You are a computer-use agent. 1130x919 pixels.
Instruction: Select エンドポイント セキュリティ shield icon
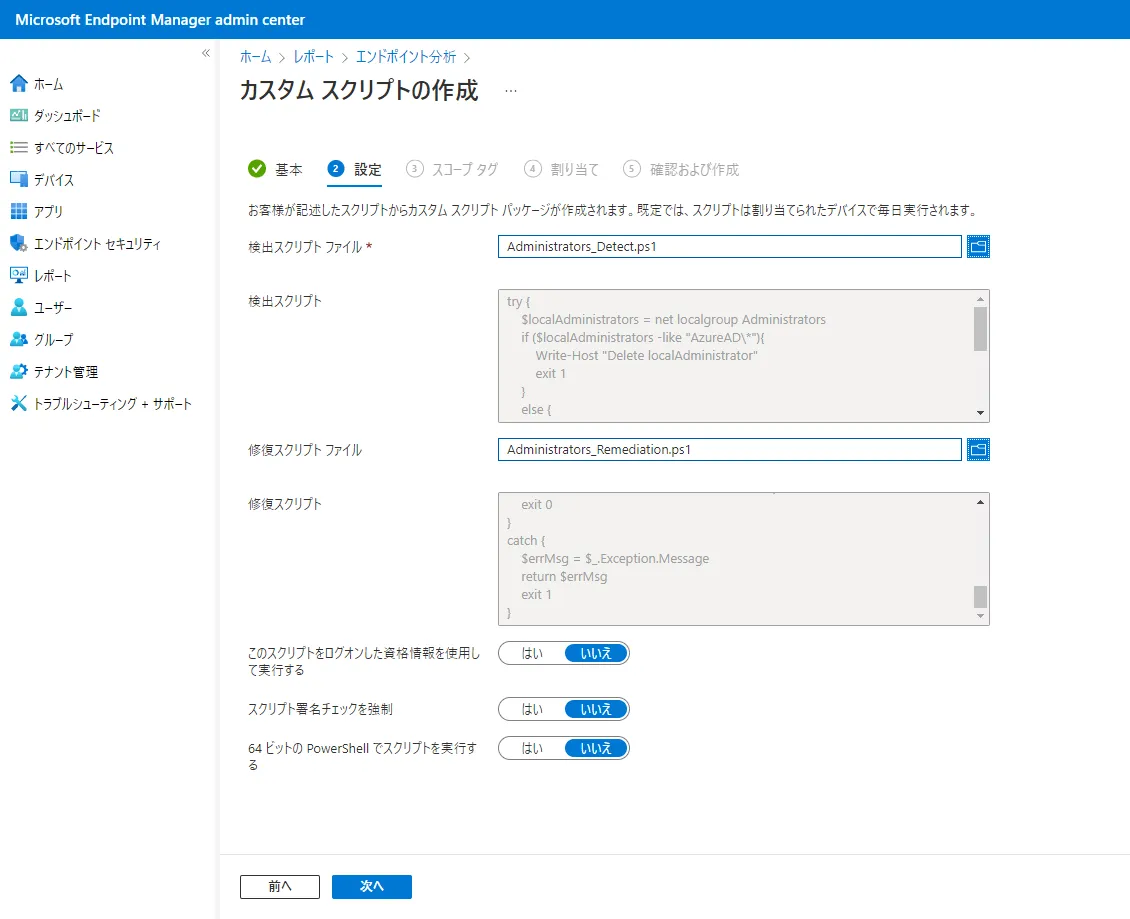click(18, 244)
